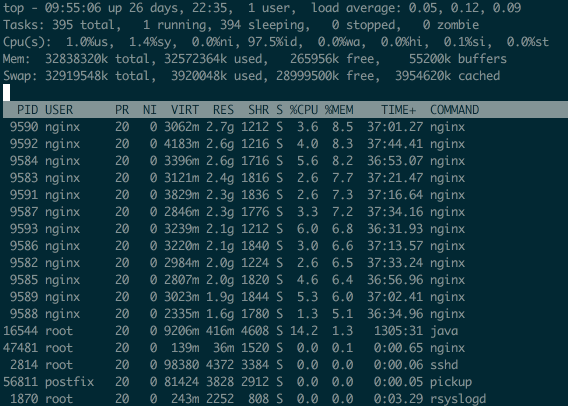Click the Cpu(s) statistics line
This screenshot has height=406, width=568.
pyautogui.click(x=276, y=42)
